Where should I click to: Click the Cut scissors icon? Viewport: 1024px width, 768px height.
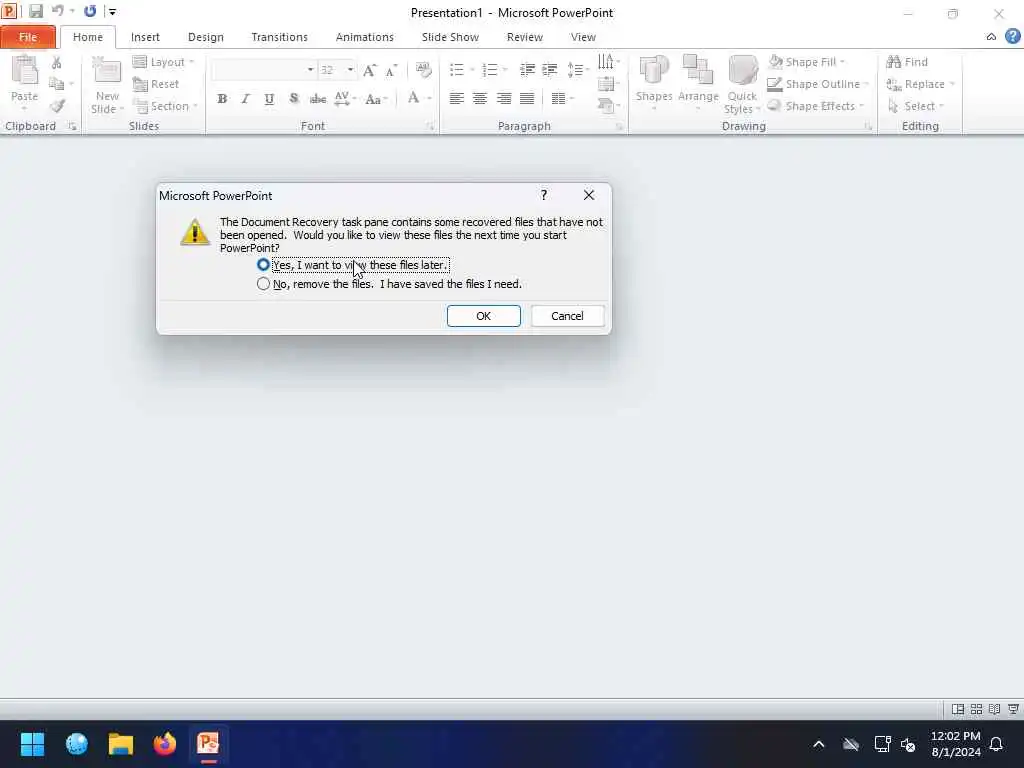pos(57,63)
